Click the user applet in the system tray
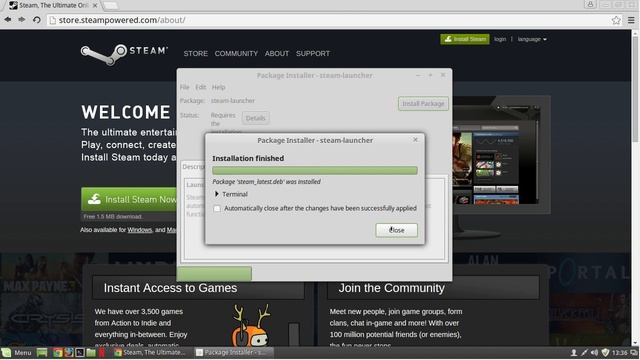This screenshot has width=640, height=360. pyautogui.click(x=573, y=353)
